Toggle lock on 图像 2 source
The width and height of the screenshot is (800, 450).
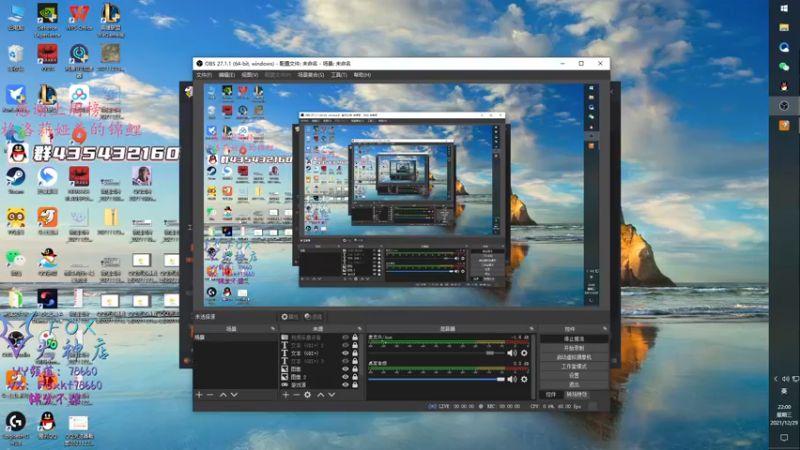(x=355, y=377)
